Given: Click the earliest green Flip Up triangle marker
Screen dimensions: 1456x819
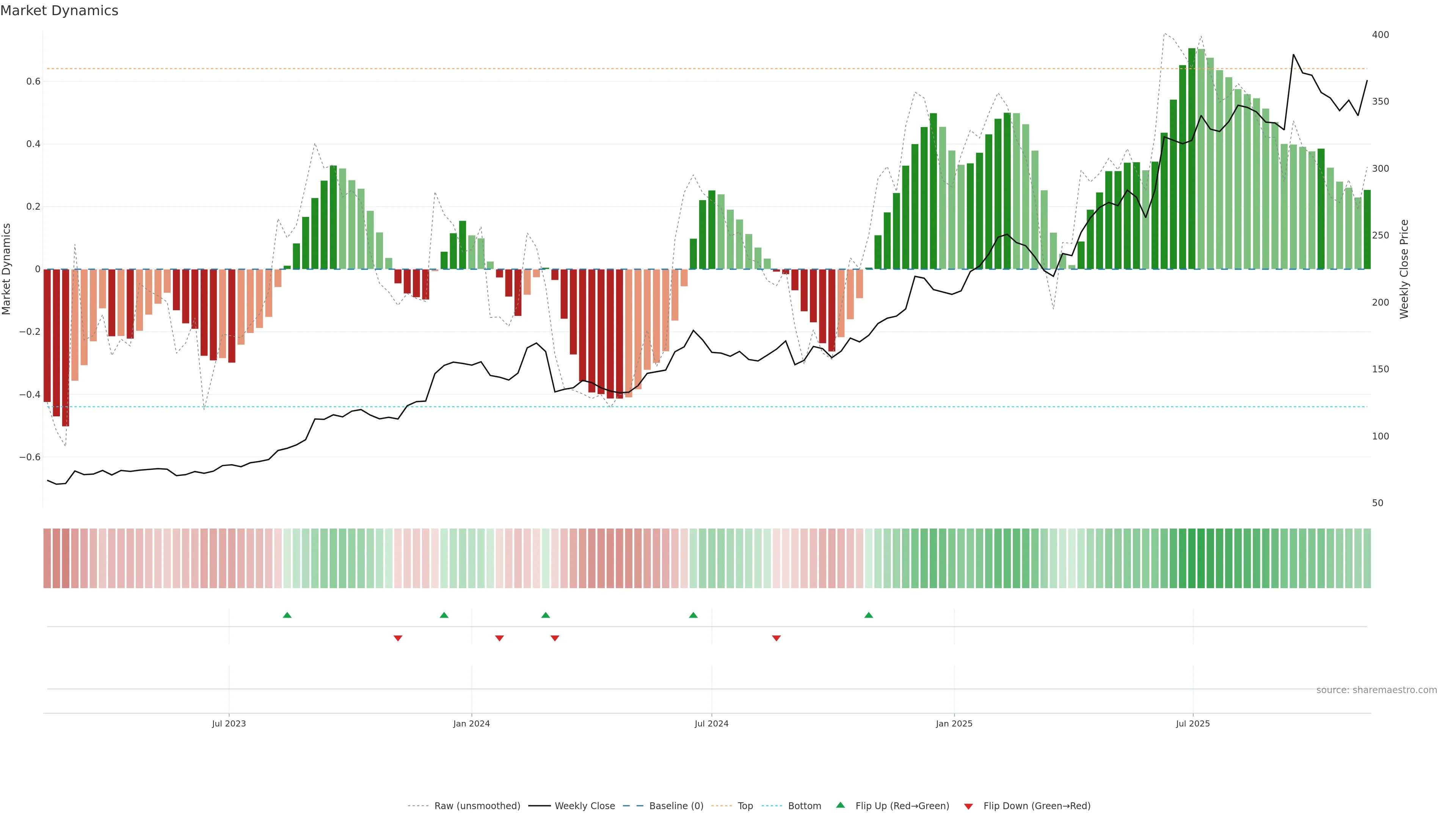Looking at the screenshot, I should tap(287, 615).
